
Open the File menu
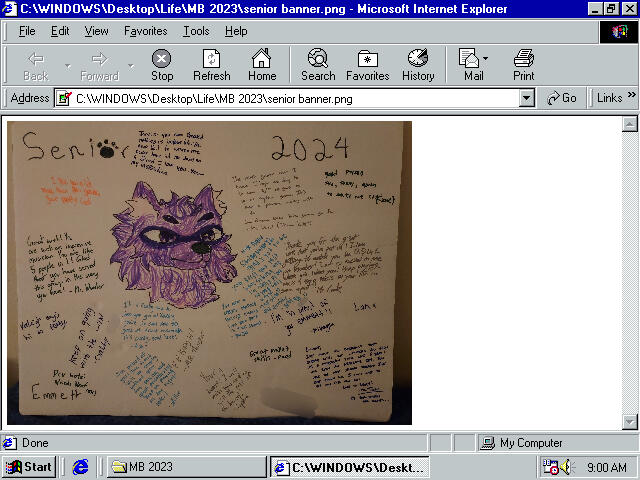tap(27, 31)
